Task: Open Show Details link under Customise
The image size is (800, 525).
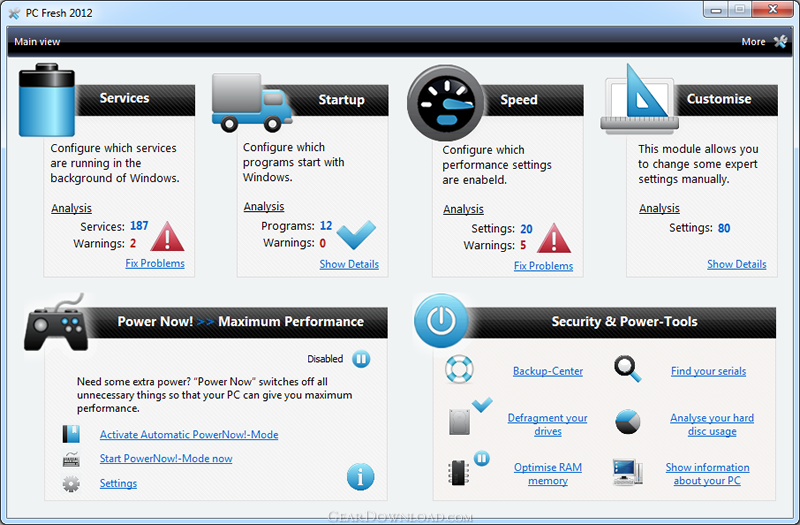Action: pyautogui.click(x=737, y=264)
